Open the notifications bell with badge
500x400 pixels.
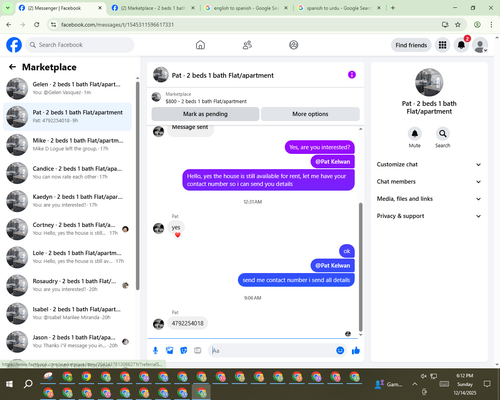coord(461,45)
